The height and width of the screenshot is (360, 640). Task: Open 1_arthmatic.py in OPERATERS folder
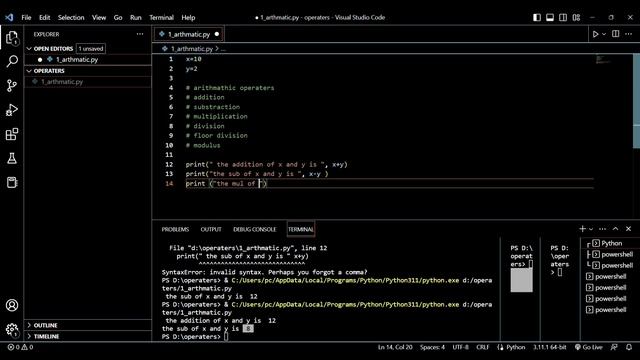coord(62,82)
